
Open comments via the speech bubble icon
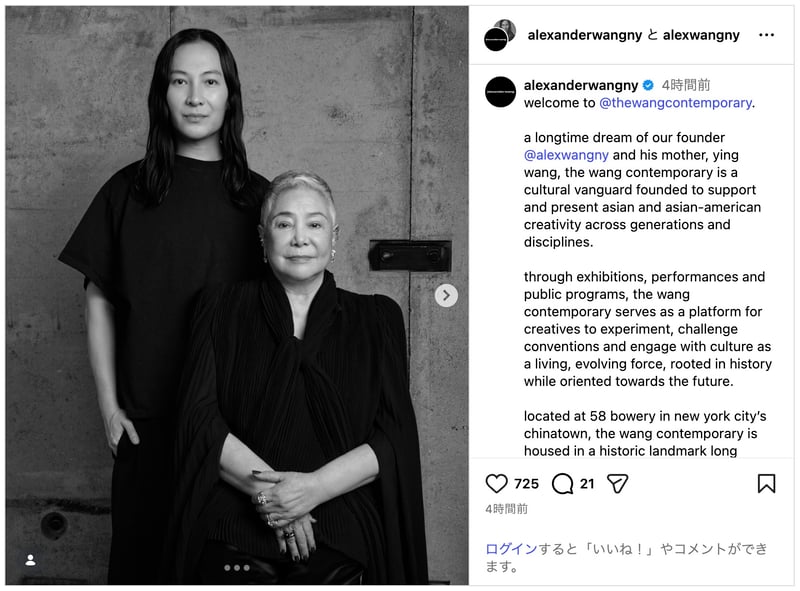pos(562,483)
